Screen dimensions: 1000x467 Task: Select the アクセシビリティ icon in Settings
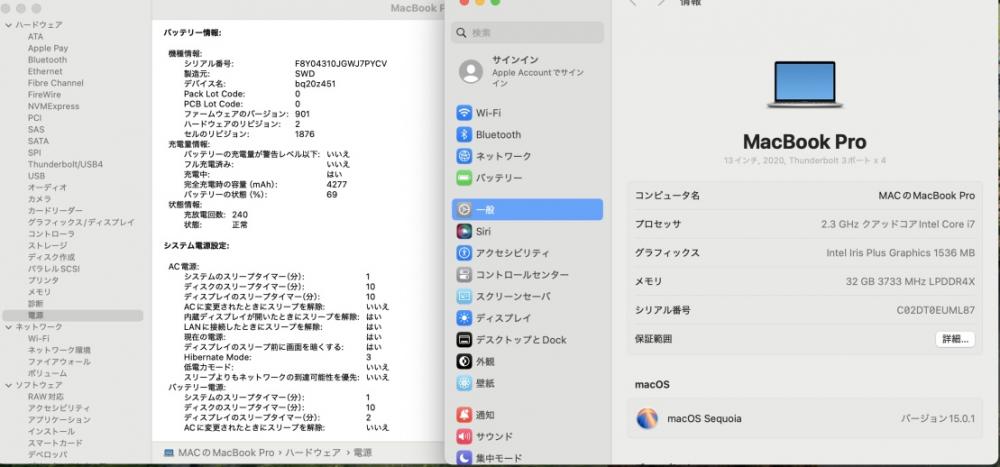click(464, 253)
